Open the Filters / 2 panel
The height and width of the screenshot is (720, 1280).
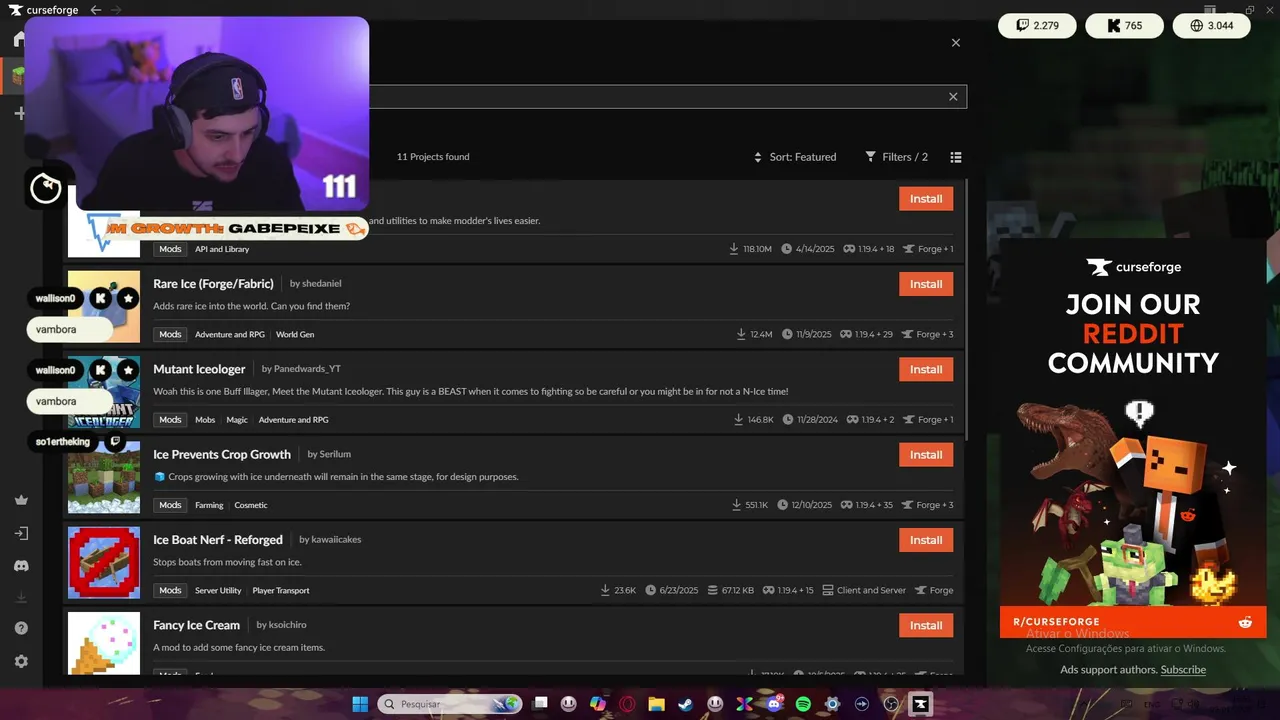(x=897, y=157)
